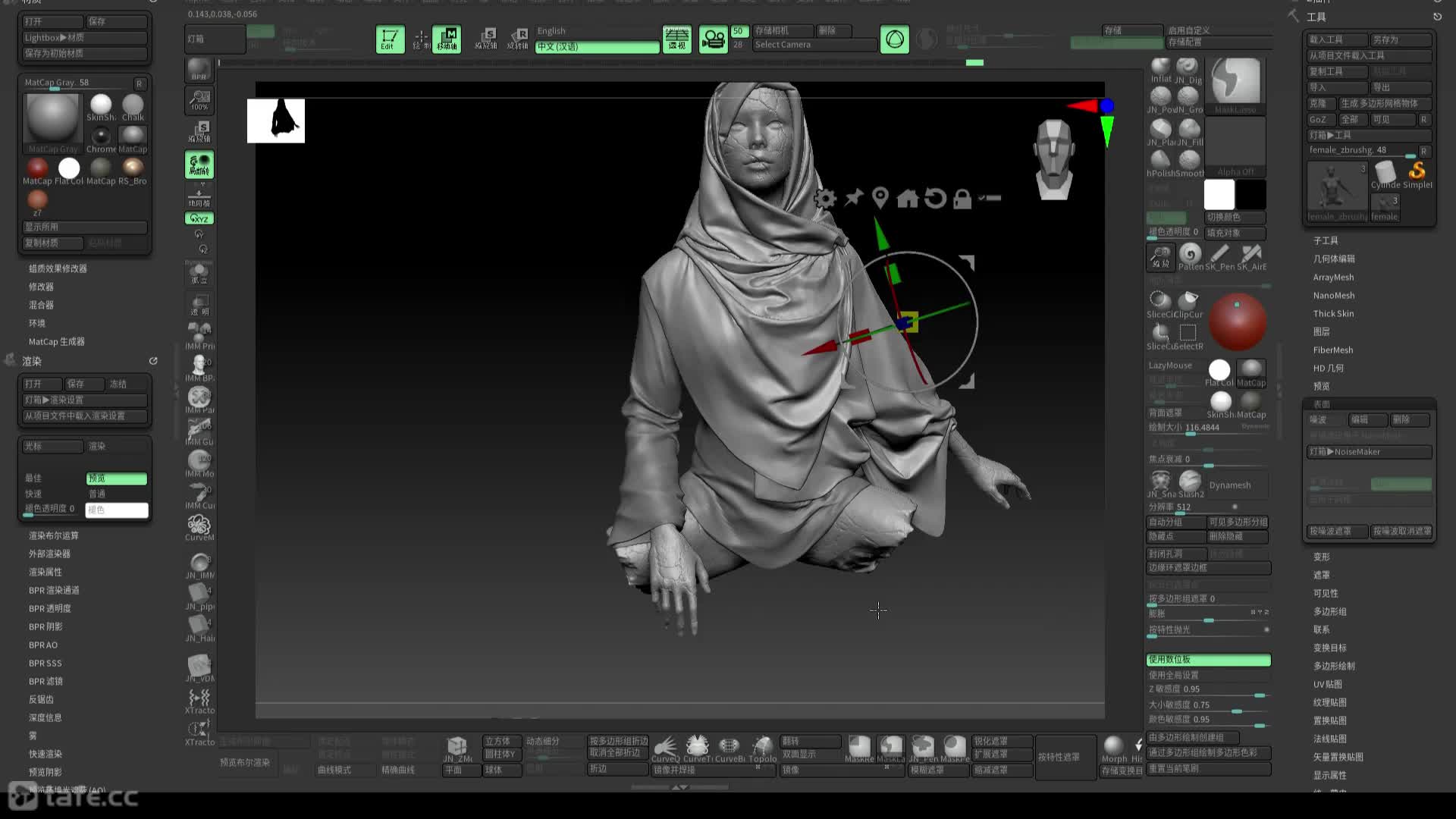The width and height of the screenshot is (1456, 819).
Task: Select the Rotate (R) transform icon
Action: tap(518, 39)
